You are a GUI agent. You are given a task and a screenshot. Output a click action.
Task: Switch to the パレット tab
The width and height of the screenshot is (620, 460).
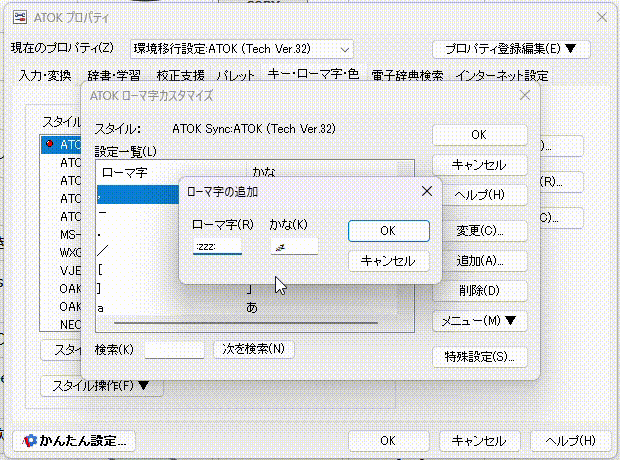[x=236, y=75]
